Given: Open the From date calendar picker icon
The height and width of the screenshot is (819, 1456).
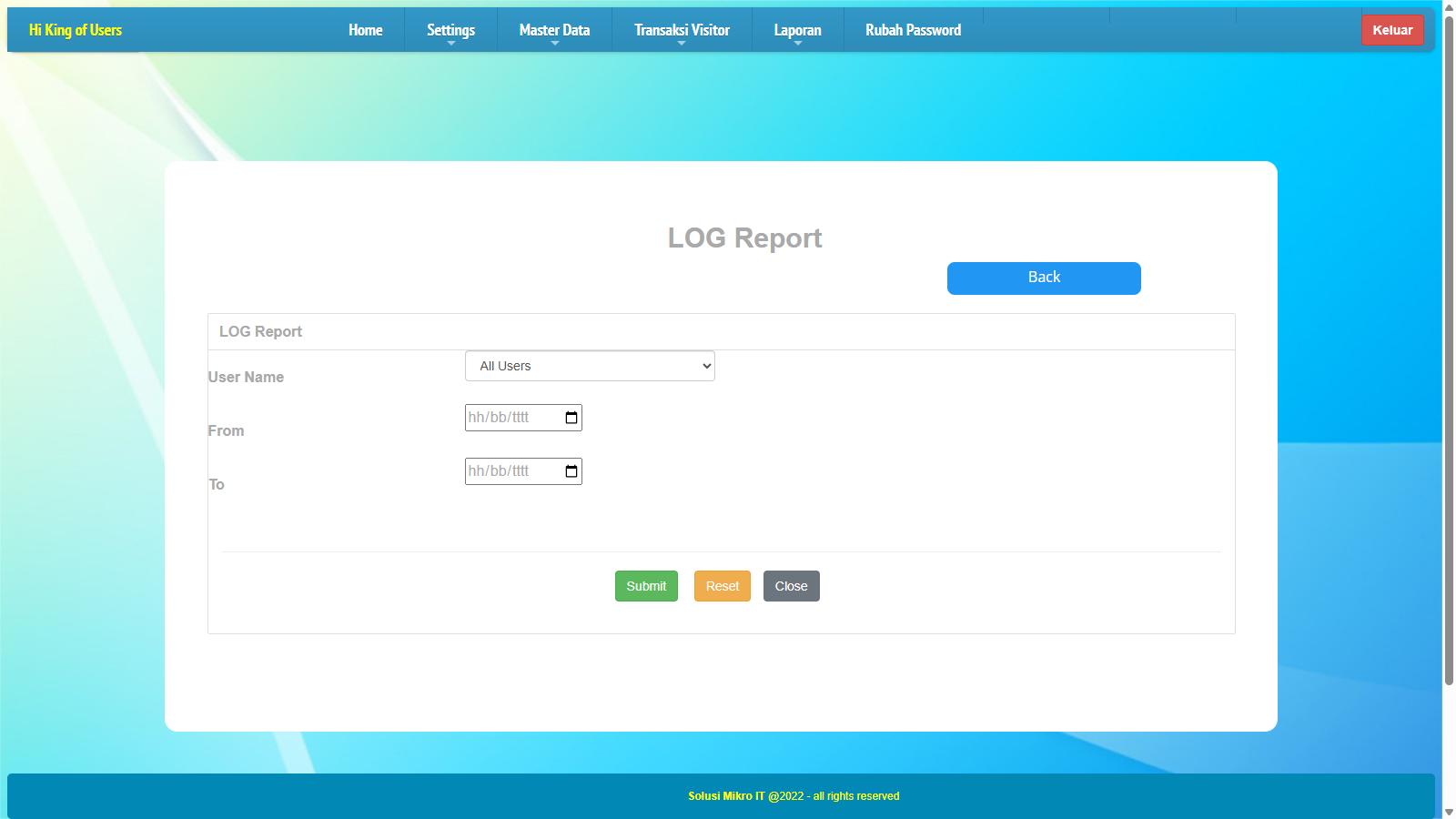Looking at the screenshot, I should (571, 418).
